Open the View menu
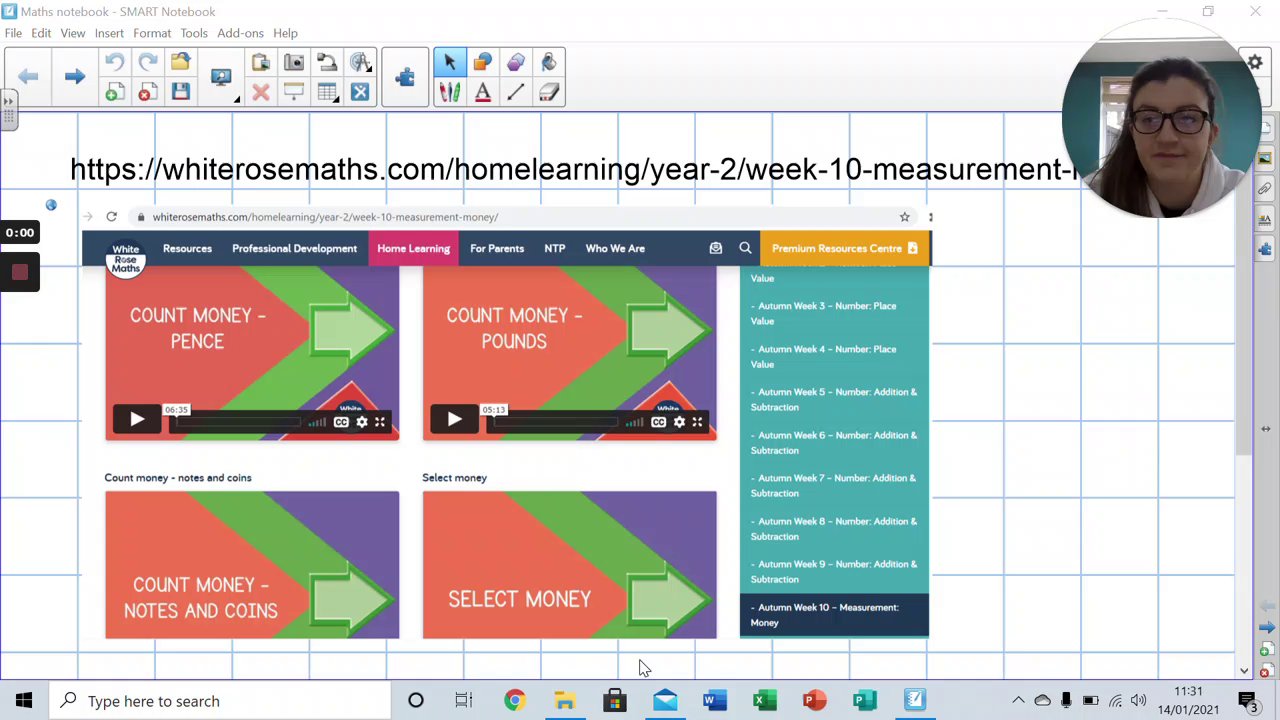Image resolution: width=1280 pixels, height=720 pixels. tap(73, 33)
